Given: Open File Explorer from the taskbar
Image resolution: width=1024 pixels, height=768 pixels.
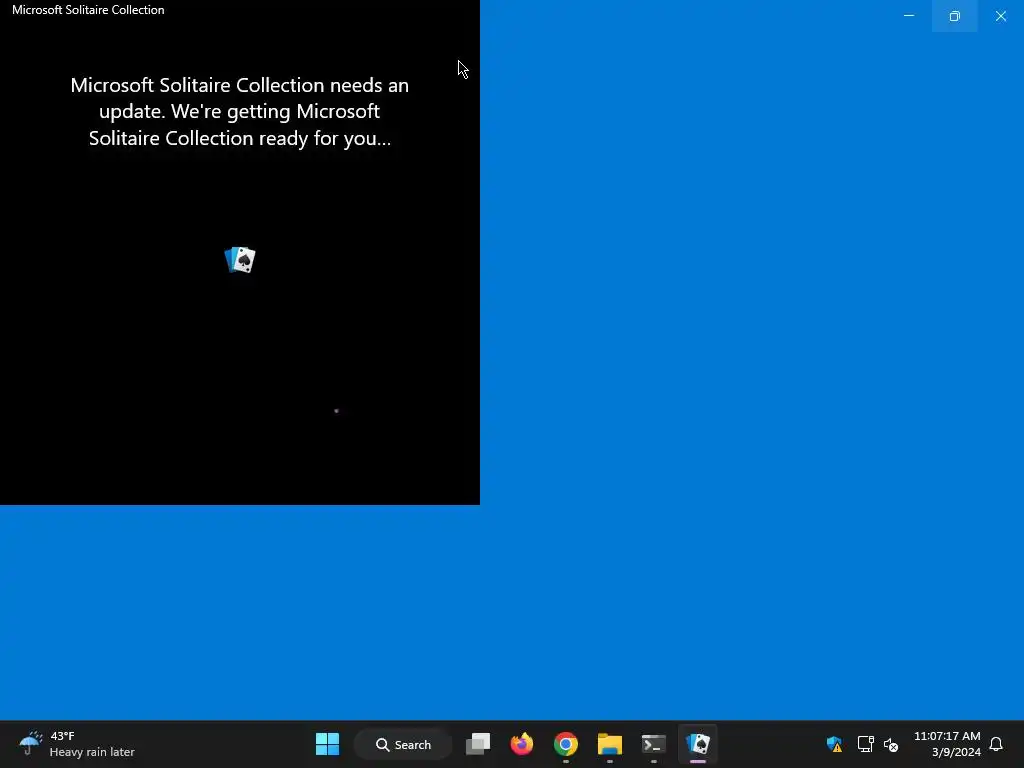Looking at the screenshot, I should point(609,744).
